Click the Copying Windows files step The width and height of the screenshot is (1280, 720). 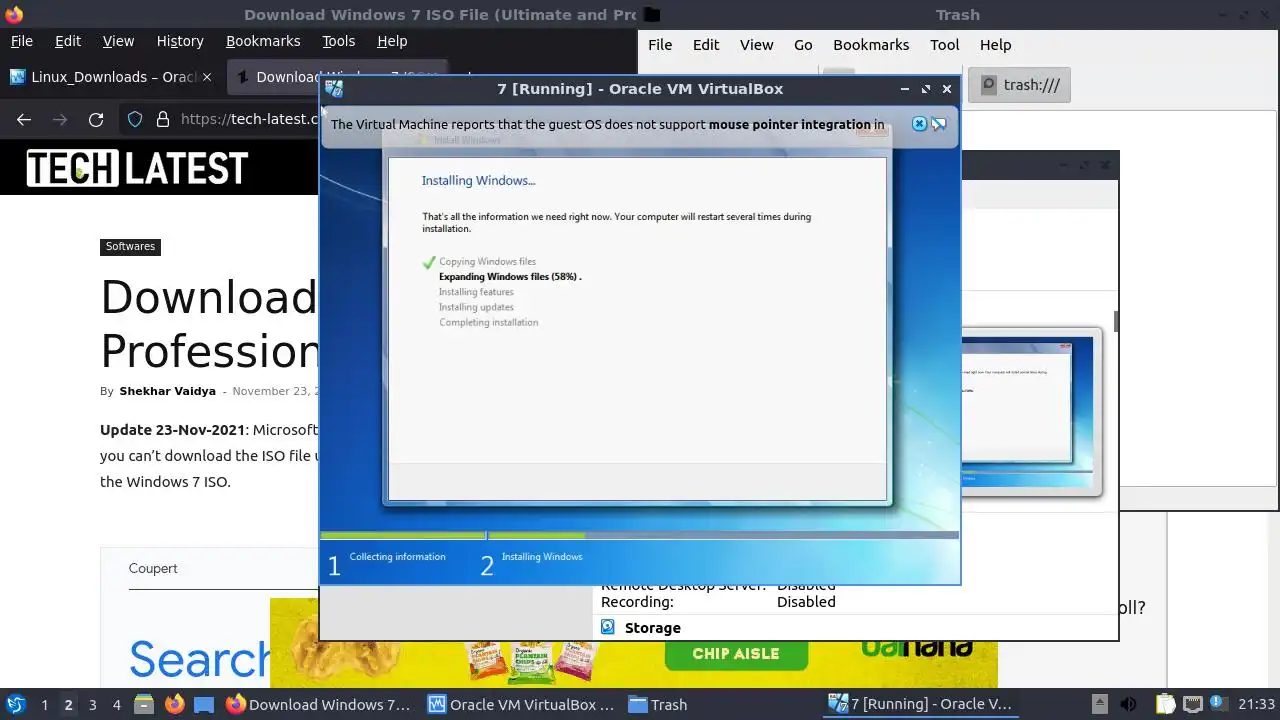pos(487,262)
